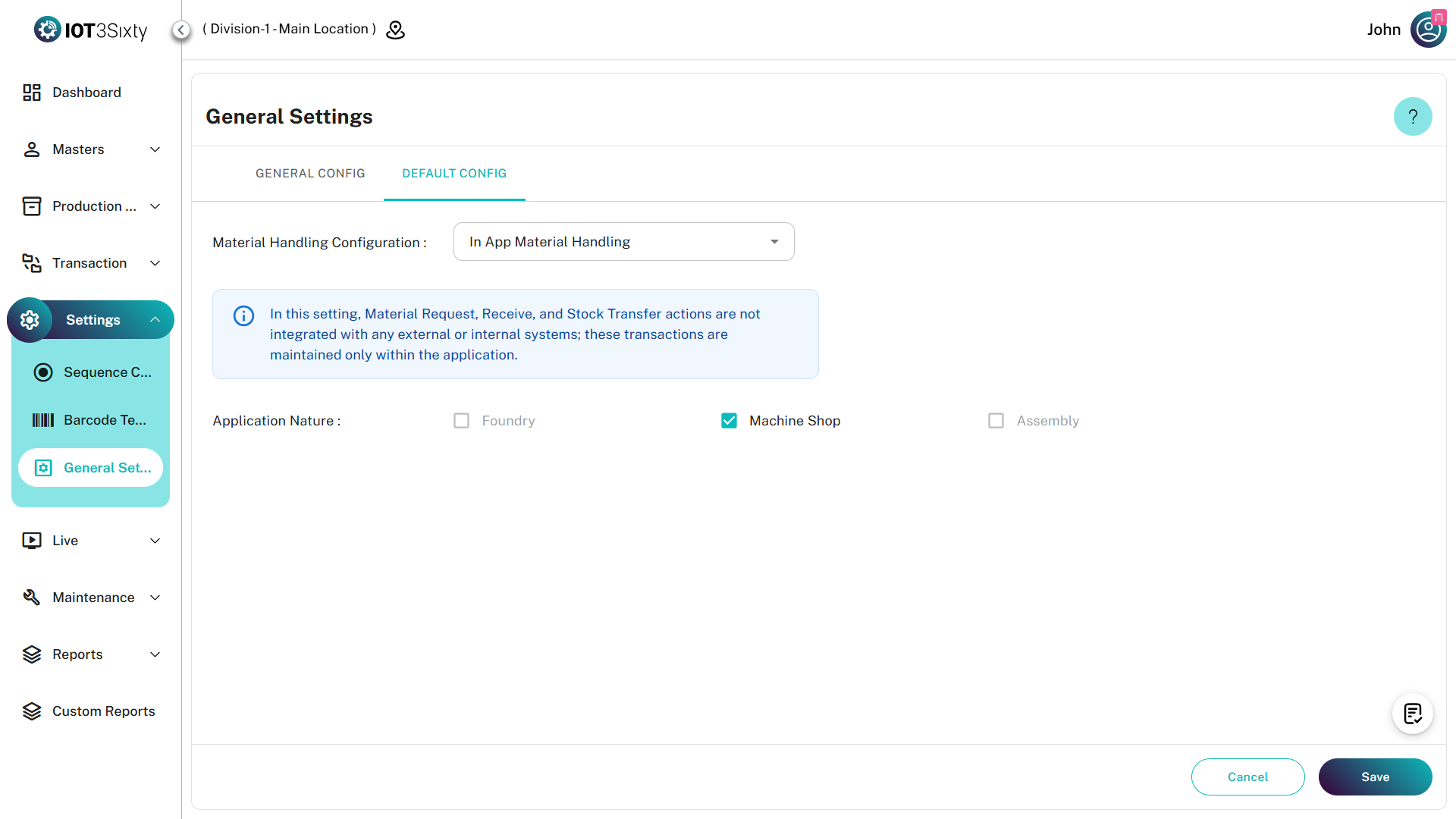Tick the Assembly checkbox

pyautogui.click(x=996, y=421)
